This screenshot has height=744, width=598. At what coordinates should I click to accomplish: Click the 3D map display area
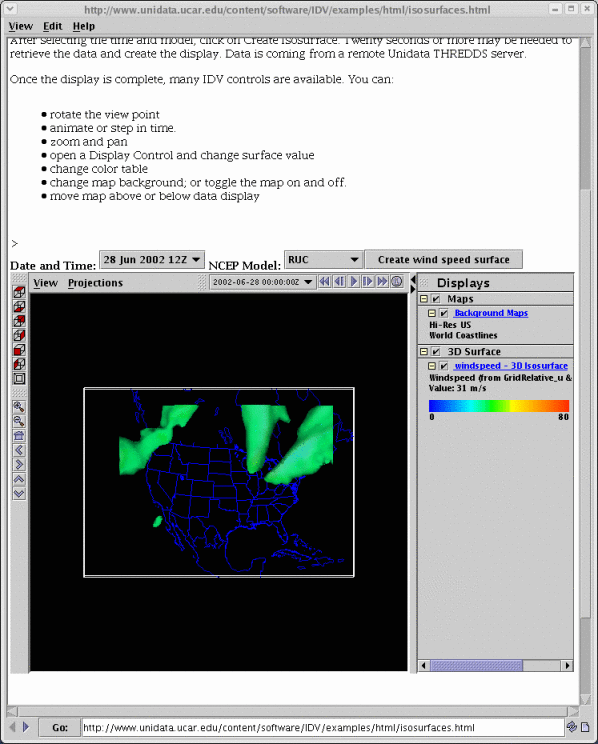(219, 482)
